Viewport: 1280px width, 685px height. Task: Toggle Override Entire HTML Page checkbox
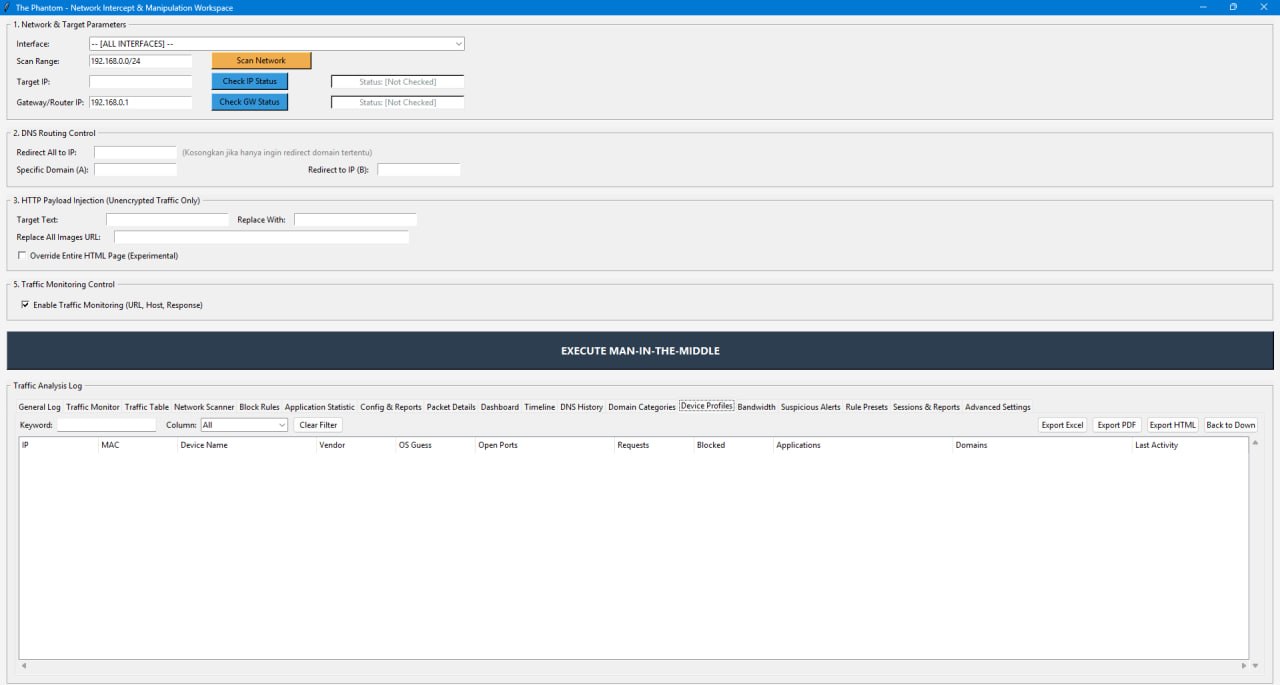pyautogui.click(x=22, y=256)
